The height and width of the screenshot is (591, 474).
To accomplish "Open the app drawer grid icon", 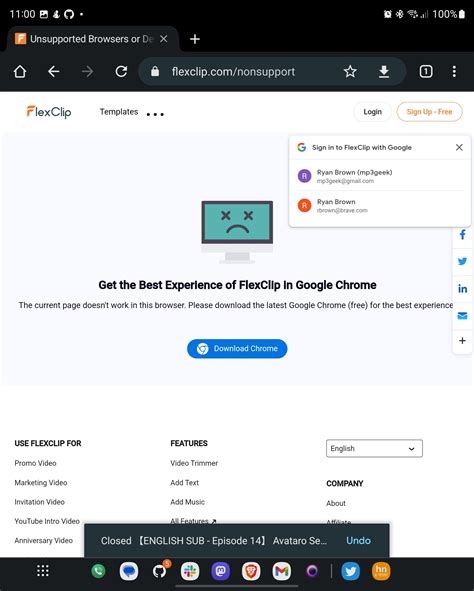I will pos(43,571).
